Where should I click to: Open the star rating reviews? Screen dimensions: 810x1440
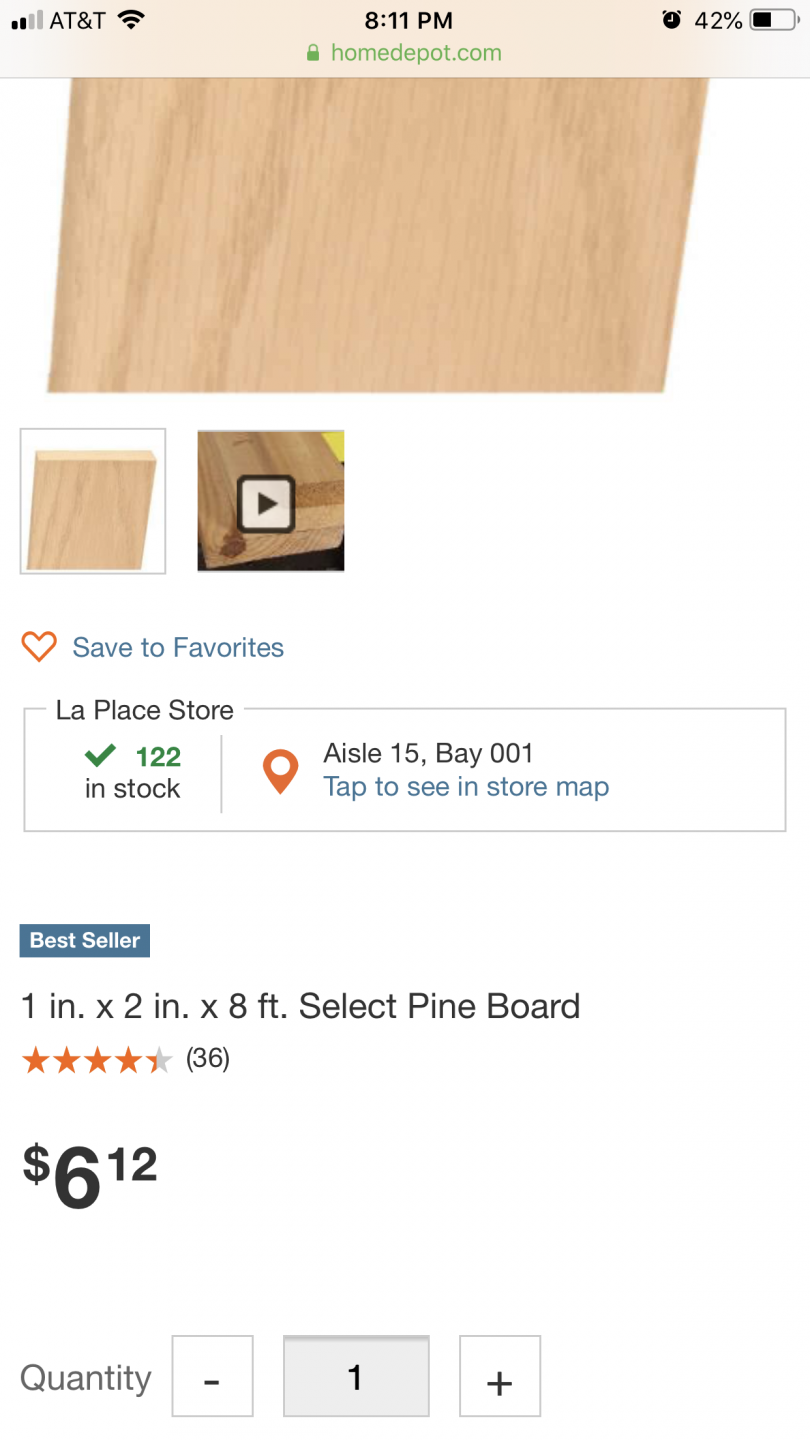[x=97, y=1060]
